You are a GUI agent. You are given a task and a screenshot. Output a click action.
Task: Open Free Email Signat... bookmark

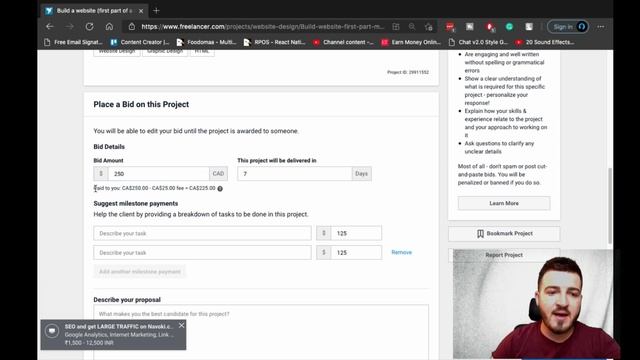coord(73,42)
